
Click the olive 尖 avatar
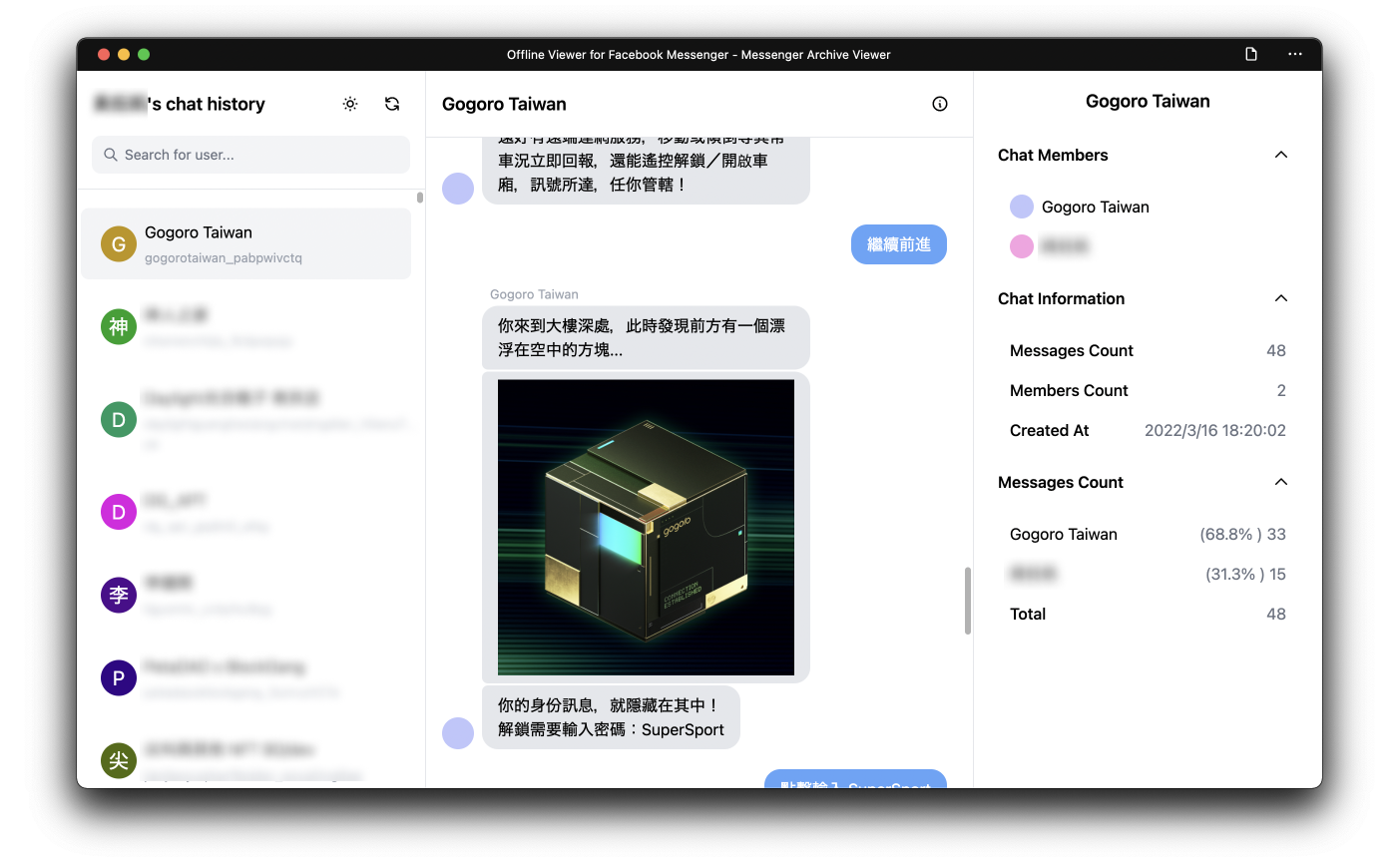point(119,760)
